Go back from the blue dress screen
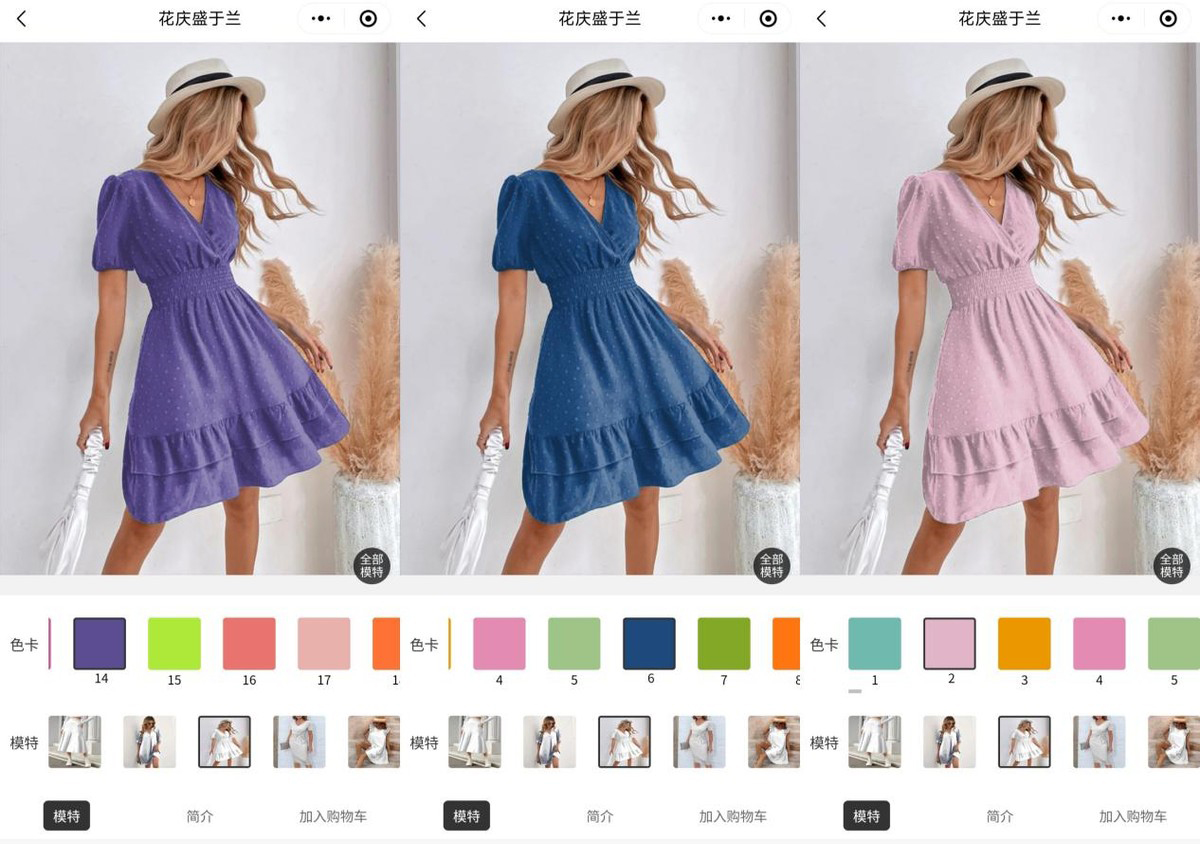Image resolution: width=1200 pixels, height=844 pixels. [x=421, y=19]
